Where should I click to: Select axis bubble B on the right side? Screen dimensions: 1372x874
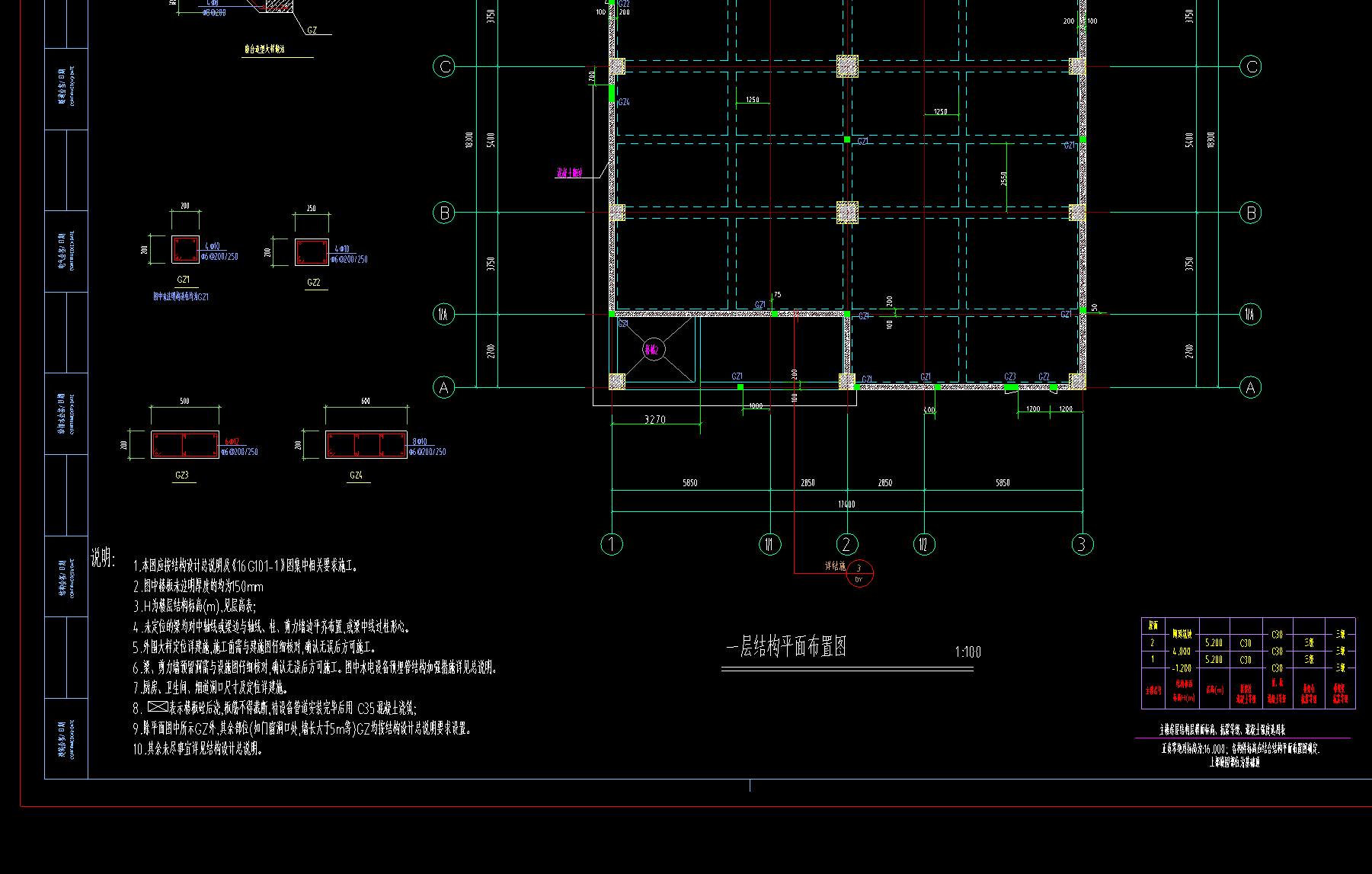[x=1250, y=213]
